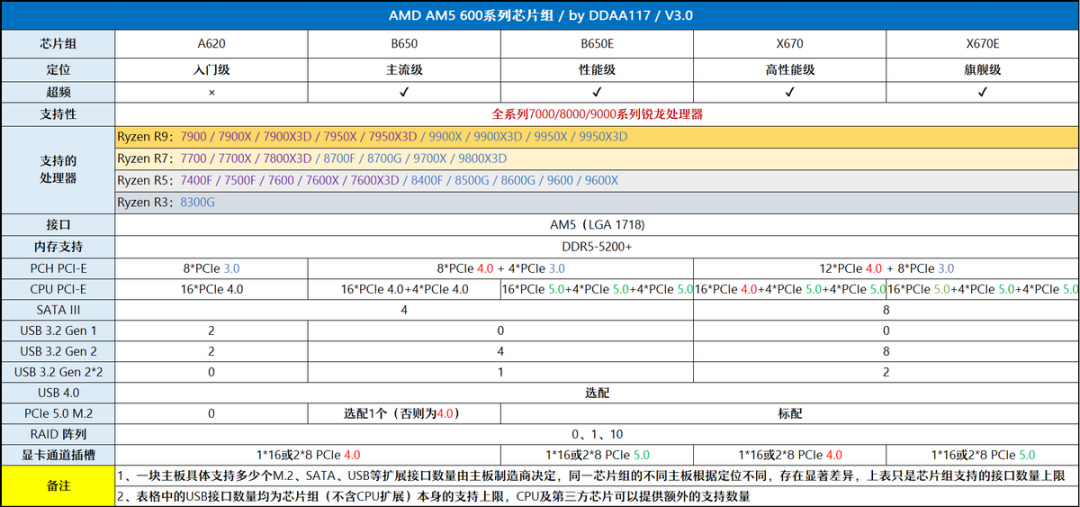Click the '主流级' cell

click(404, 70)
